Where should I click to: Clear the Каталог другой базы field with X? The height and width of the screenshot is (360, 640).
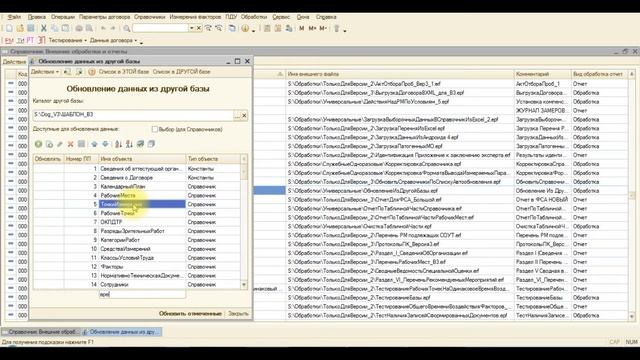(x=244, y=116)
